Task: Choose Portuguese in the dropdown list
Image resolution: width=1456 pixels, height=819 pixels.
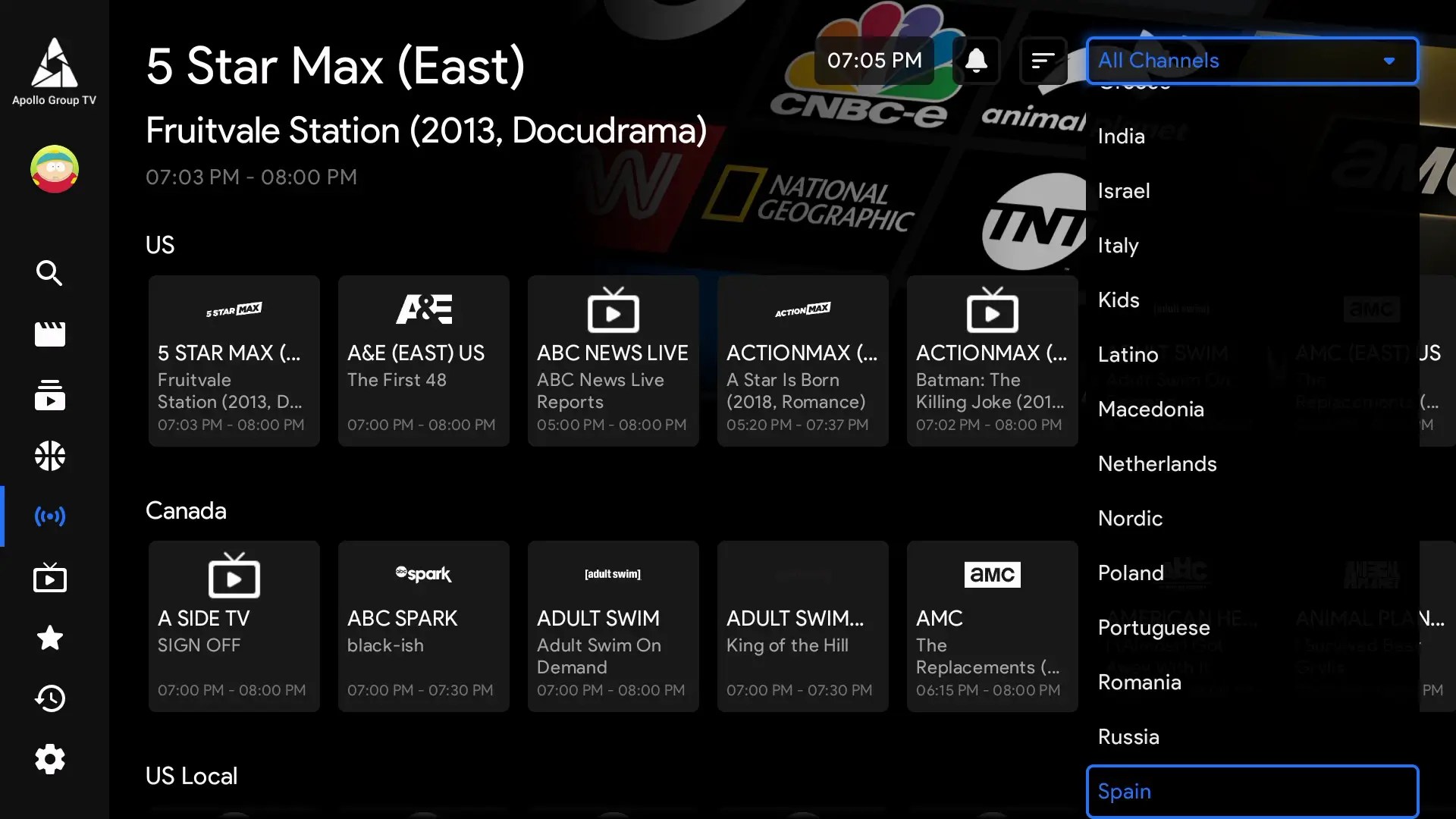Action: pyautogui.click(x=1252, y=628)
